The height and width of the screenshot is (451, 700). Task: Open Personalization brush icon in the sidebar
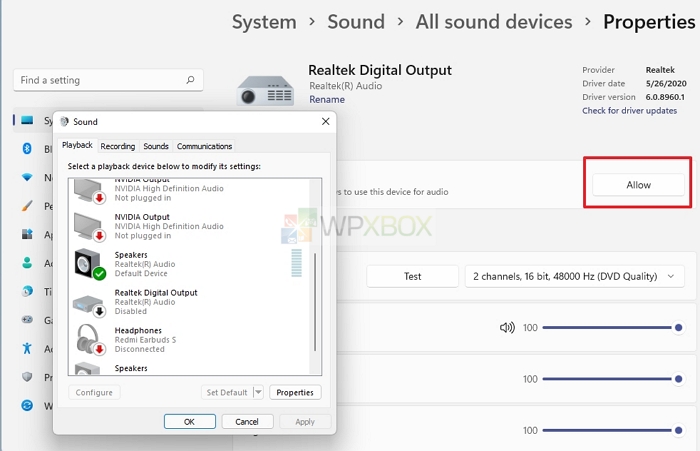point(27,206)
